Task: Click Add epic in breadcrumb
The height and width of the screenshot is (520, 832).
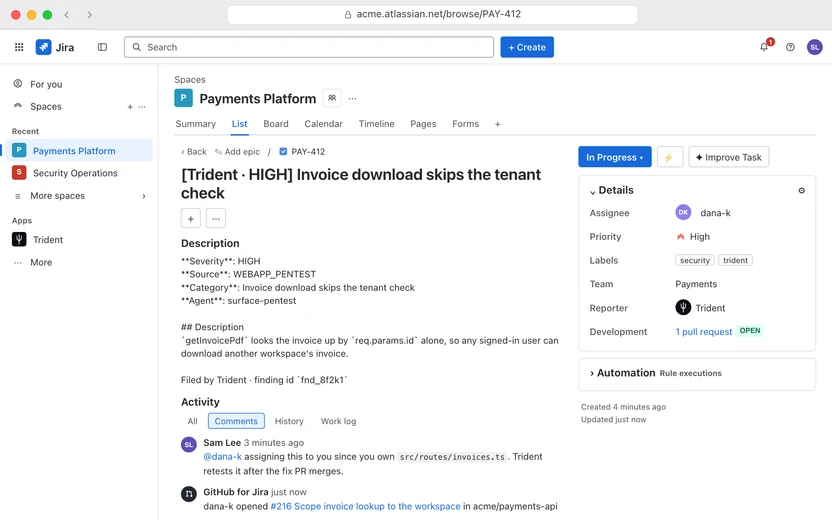Action: click(x=237, y=152)
